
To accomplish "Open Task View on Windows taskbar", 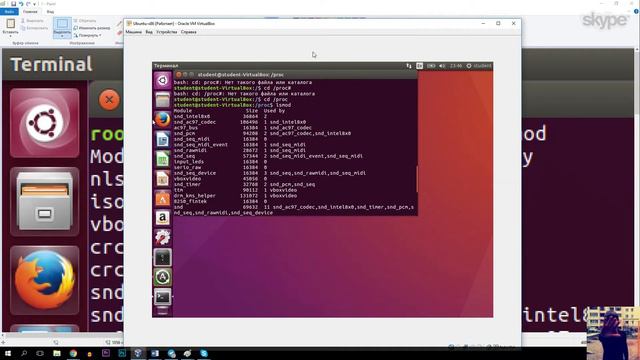I will 40,353.
